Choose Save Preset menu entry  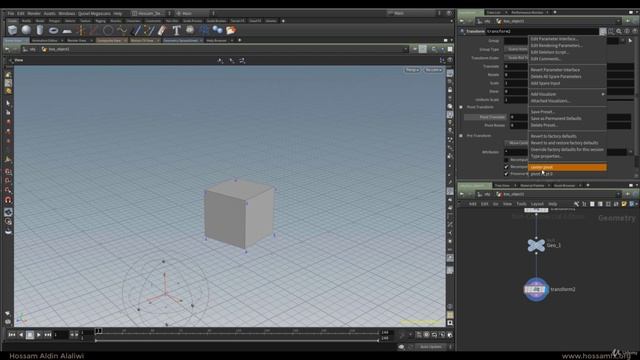542,112
